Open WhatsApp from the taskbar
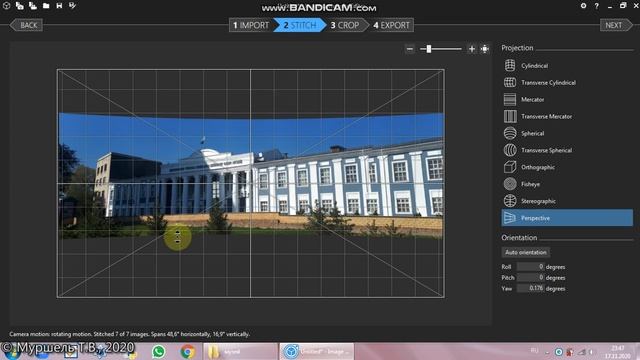This screenshot has height=360, width=640. [158, 351]
